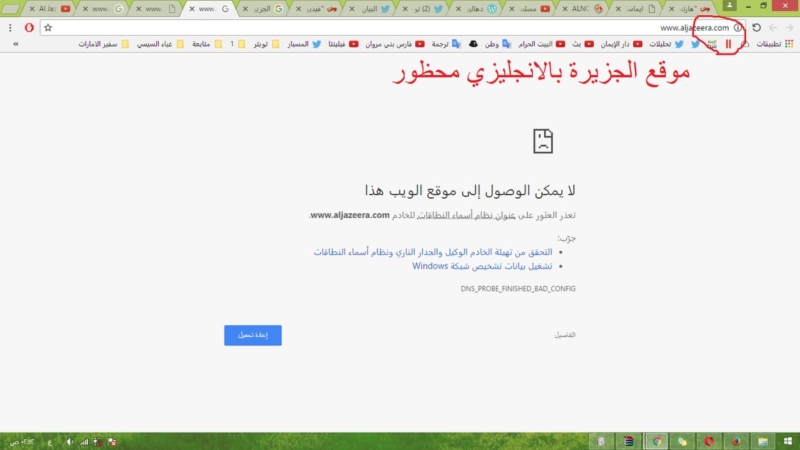Open the فيلبتنا YouTube bookmark
Image resolution: width=800 pixels, height=450 pixels.
click(343, 44)
